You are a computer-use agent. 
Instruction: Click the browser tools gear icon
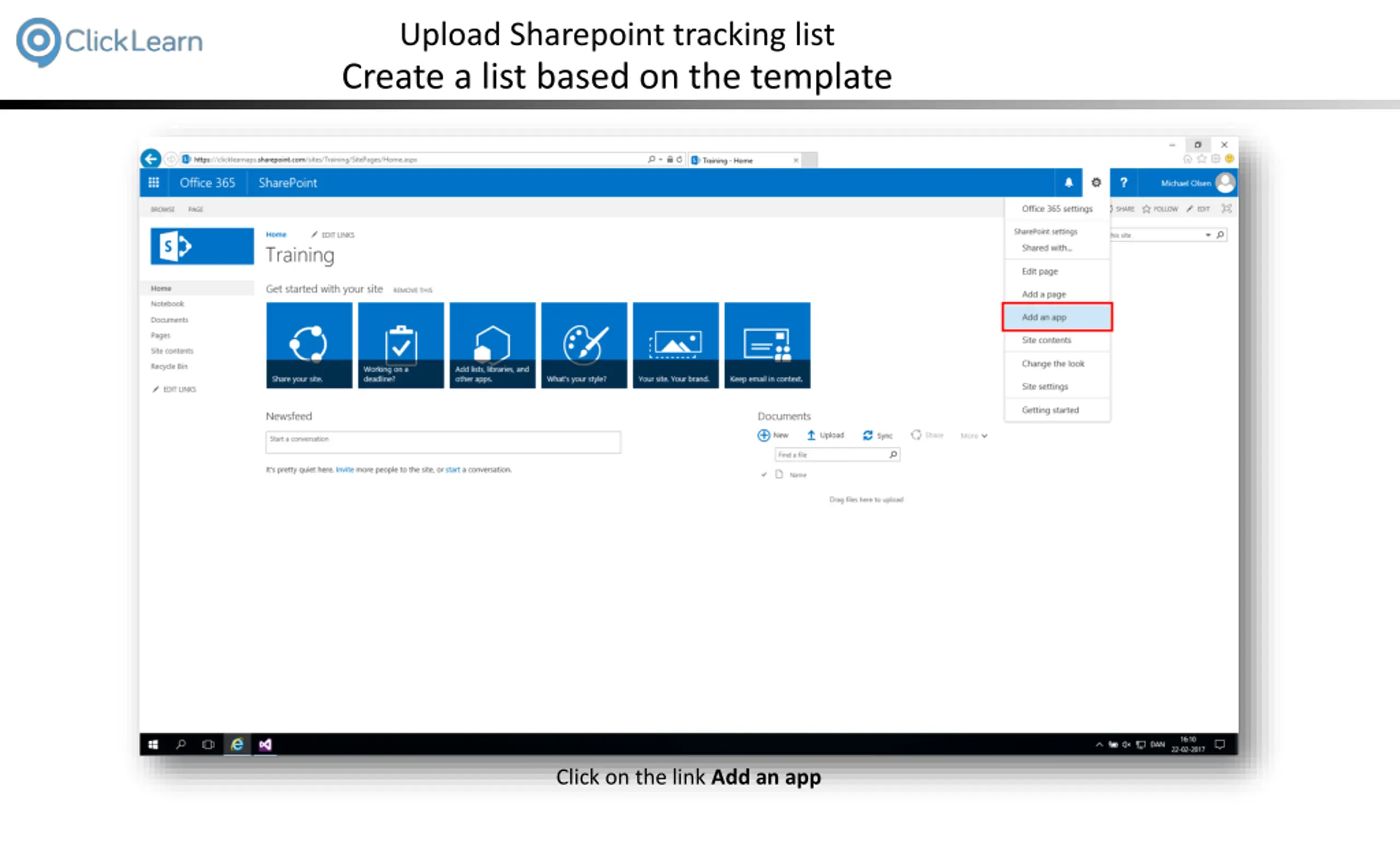click(1216, 159)
